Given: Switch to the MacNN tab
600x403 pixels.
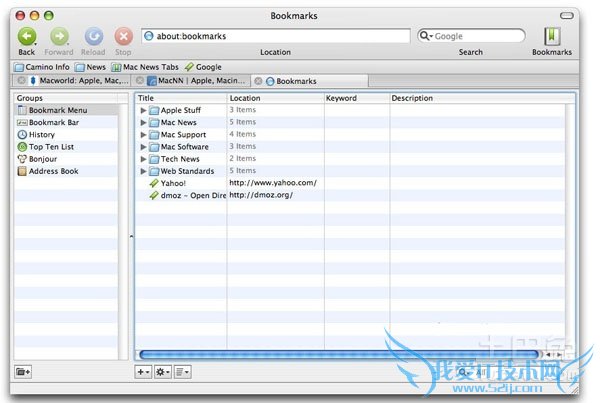Looking at the screenshot, I should [x=198, y=80].
